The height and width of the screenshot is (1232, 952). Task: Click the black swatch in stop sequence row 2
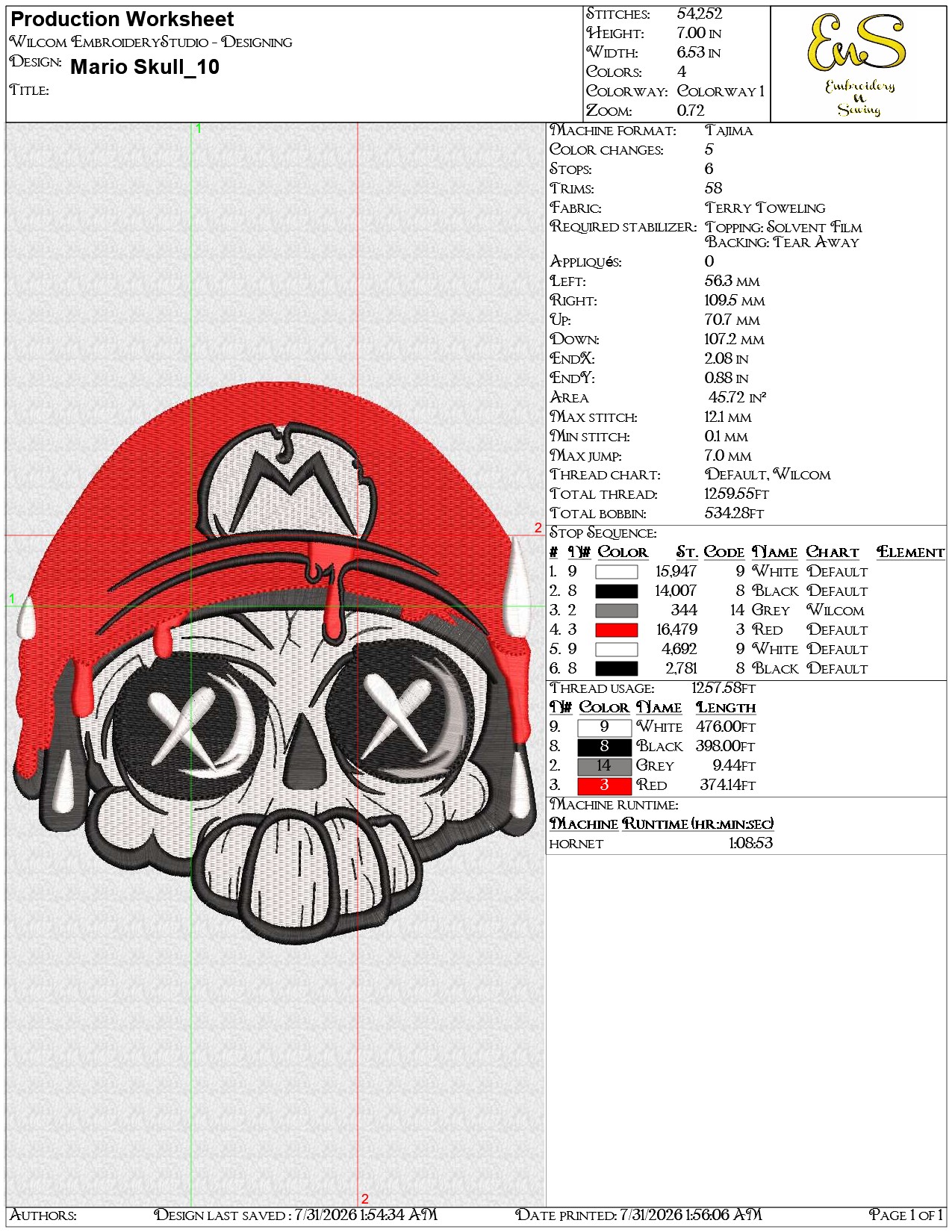(616, 591)
